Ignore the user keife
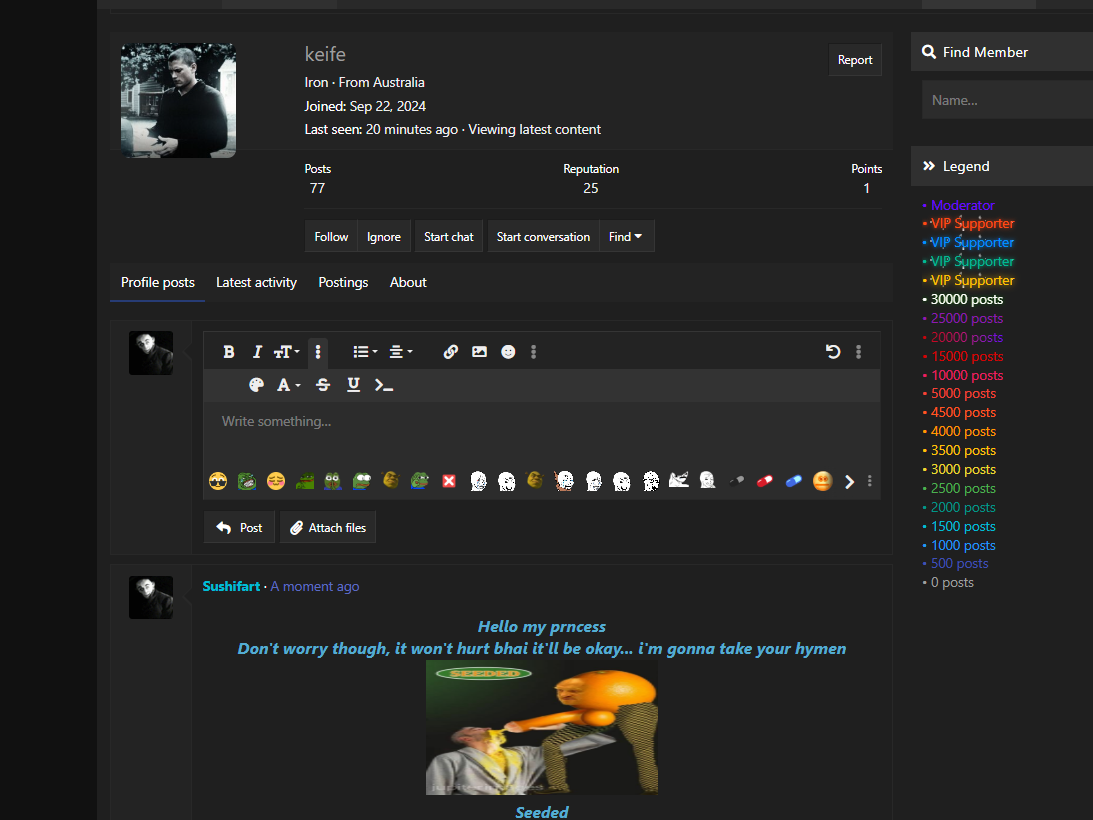The width and height of the screenshot is (1093, 820). tap(384, 237)
